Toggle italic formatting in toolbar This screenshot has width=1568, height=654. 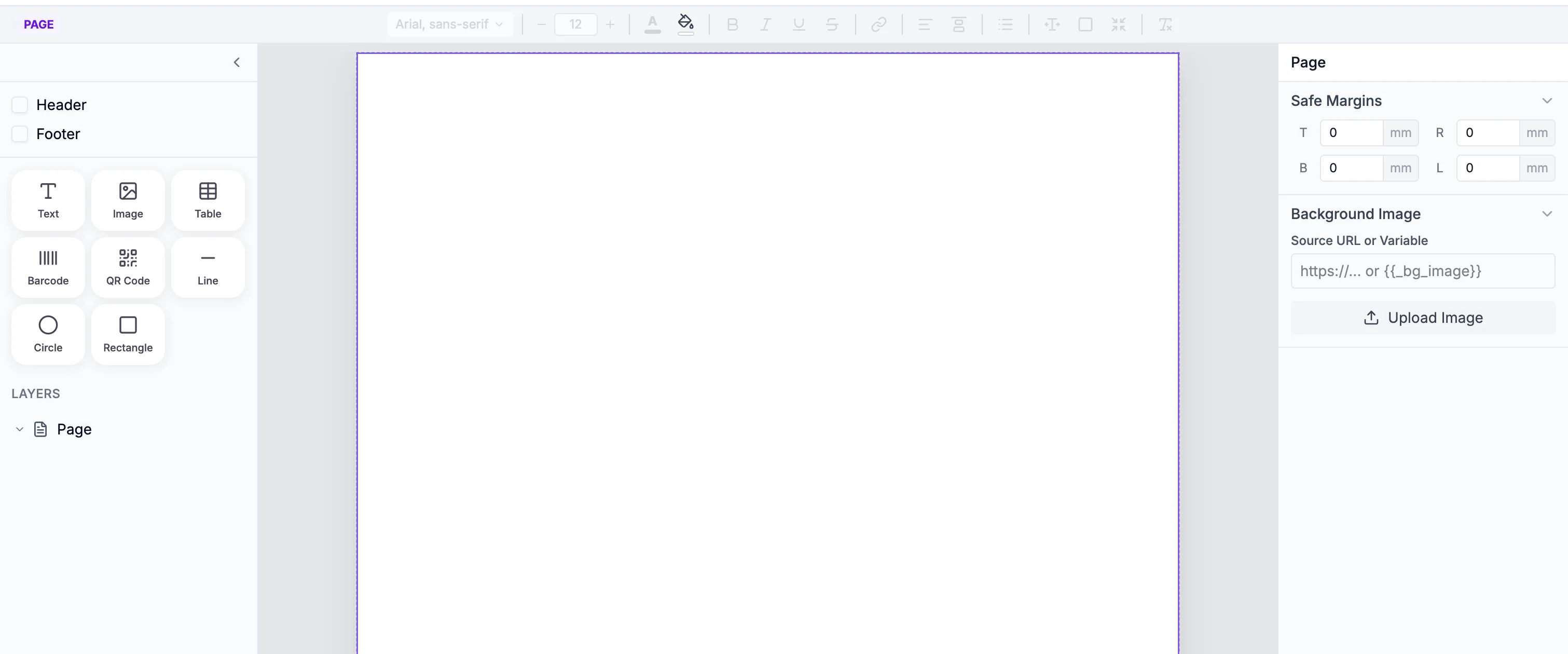coord(766,24)
